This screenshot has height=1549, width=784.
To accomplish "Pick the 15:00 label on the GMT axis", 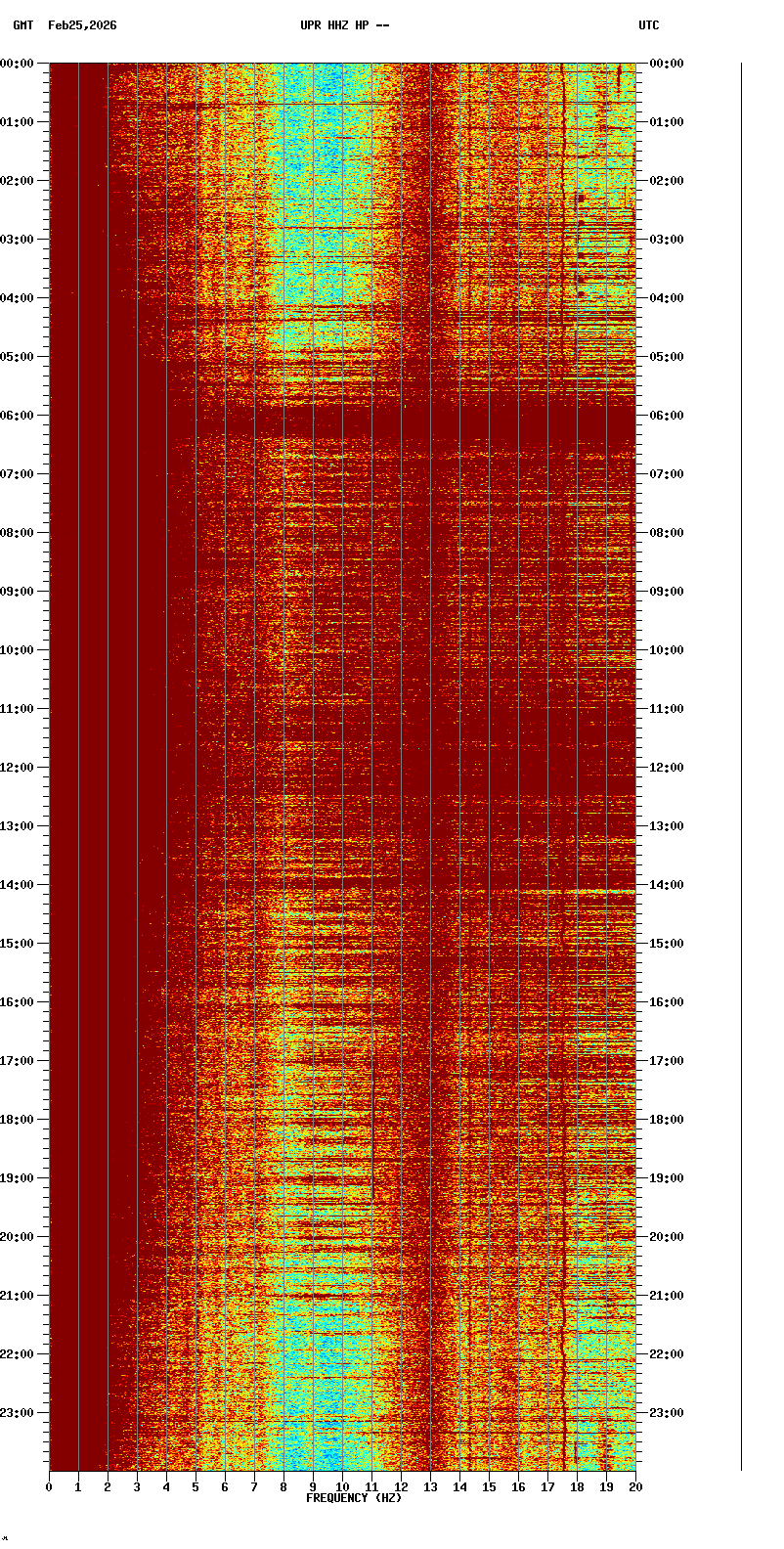I will 18,944.
